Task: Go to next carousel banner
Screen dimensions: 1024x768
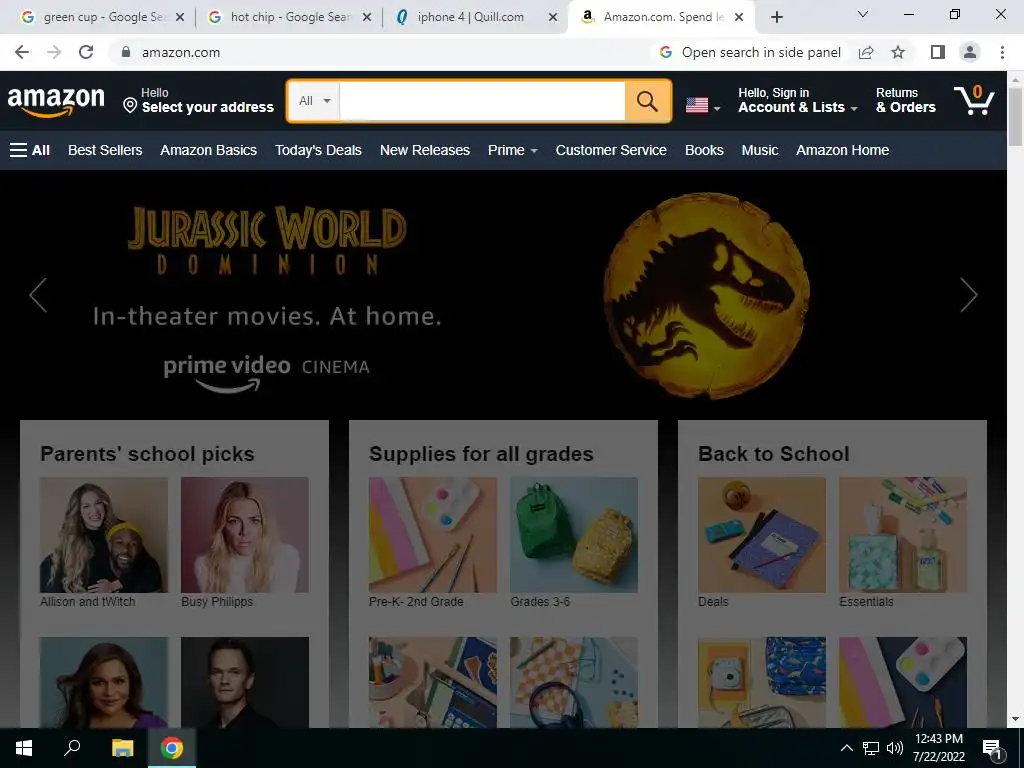Action: (x=968, y=295)
